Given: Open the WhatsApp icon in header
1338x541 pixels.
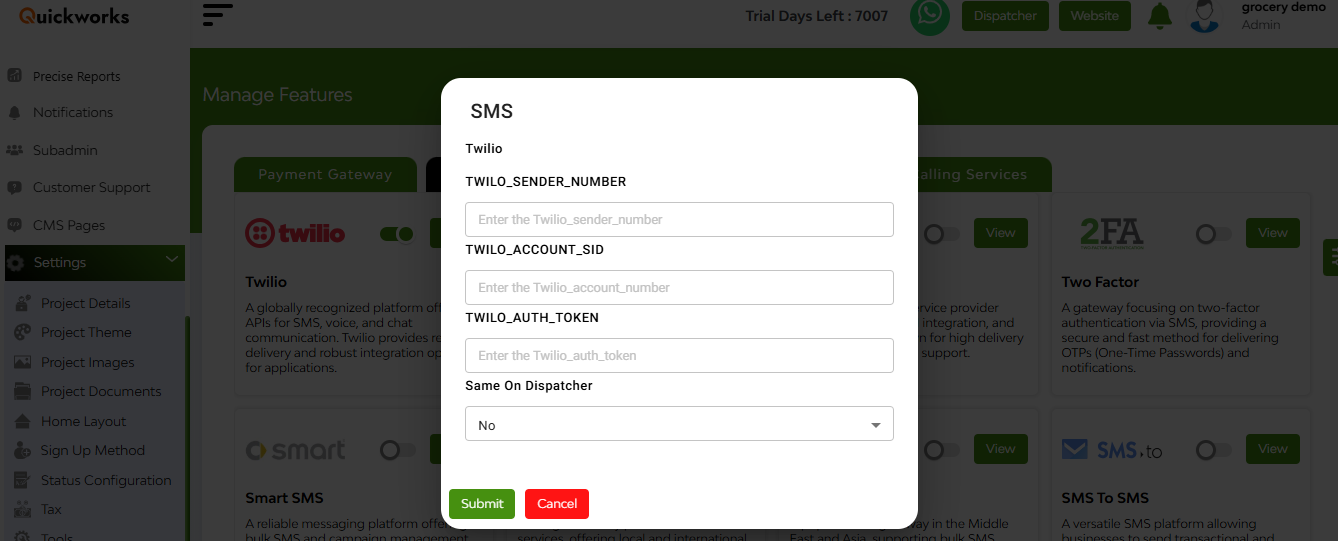Looking at the screenshot, I should click(x=930, y=16).
